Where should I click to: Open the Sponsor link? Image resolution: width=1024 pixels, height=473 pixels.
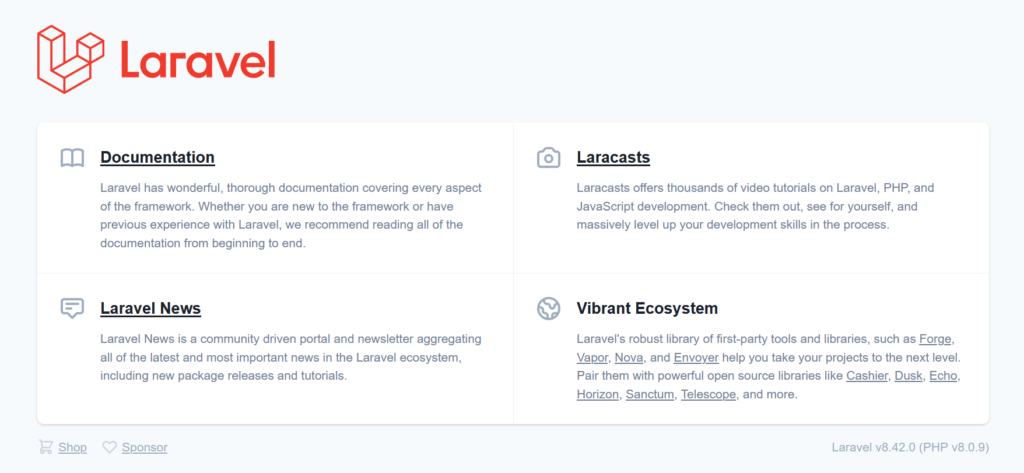pyautogui.click(x=144, y=448)
